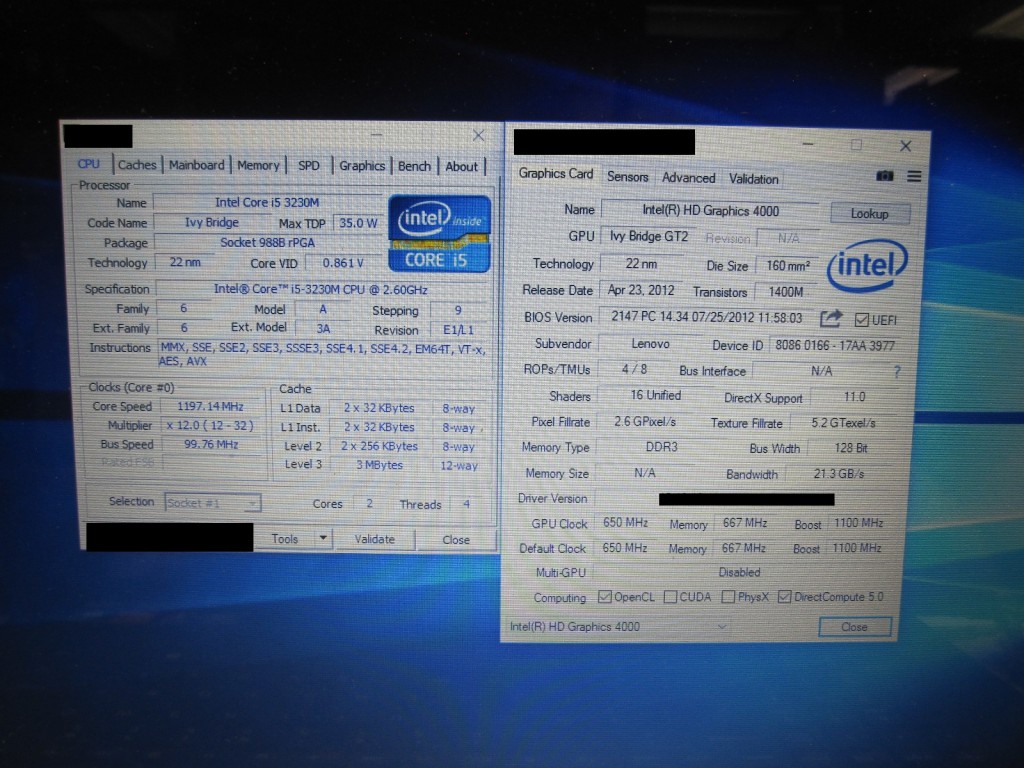Click the Max TDP value 35.0 W
The height and width of the screenshot is (768, 1024).
[x=358, y=223]
